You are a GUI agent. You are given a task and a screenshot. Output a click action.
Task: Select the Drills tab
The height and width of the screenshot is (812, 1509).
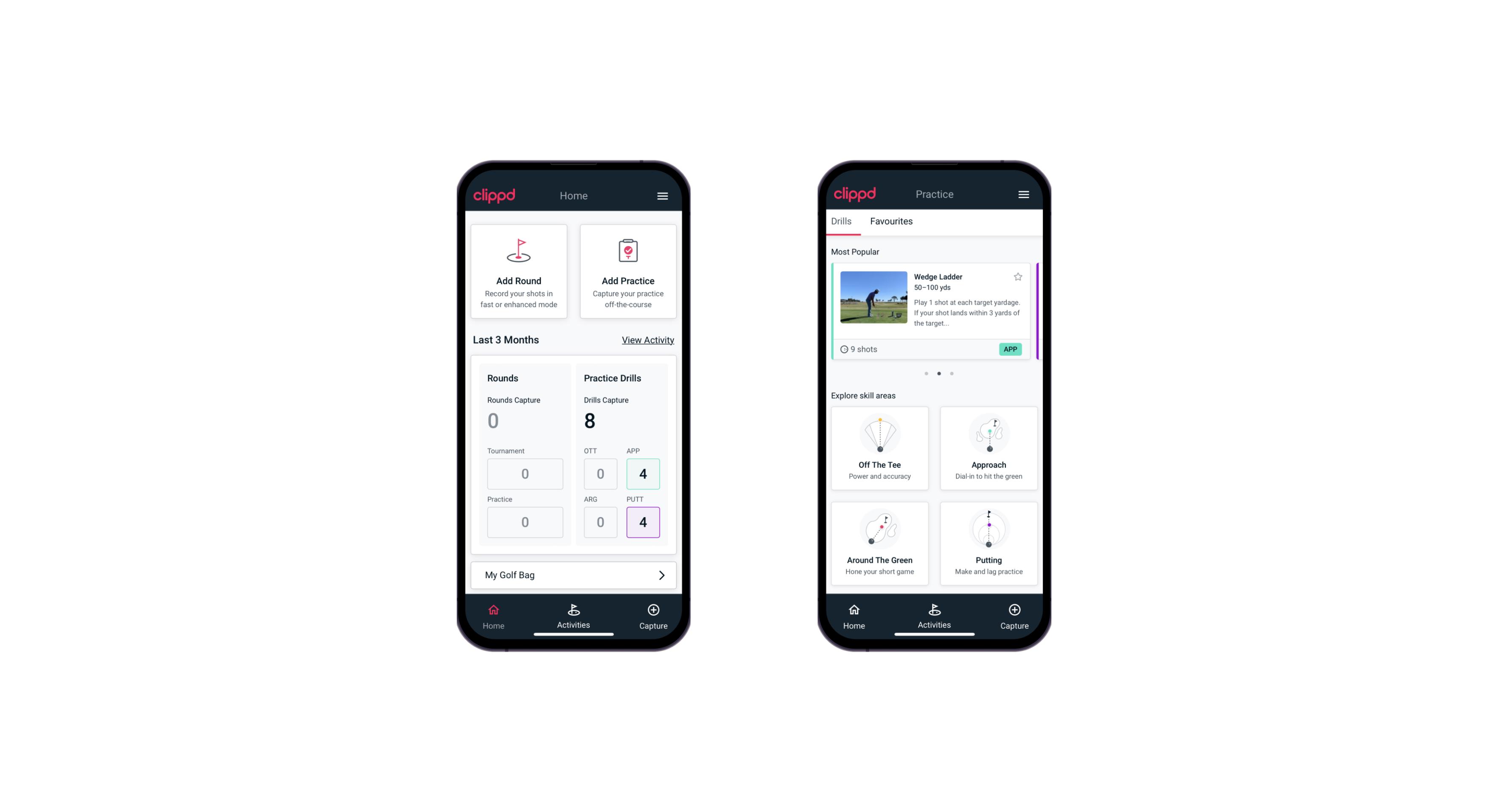(839, 221)
